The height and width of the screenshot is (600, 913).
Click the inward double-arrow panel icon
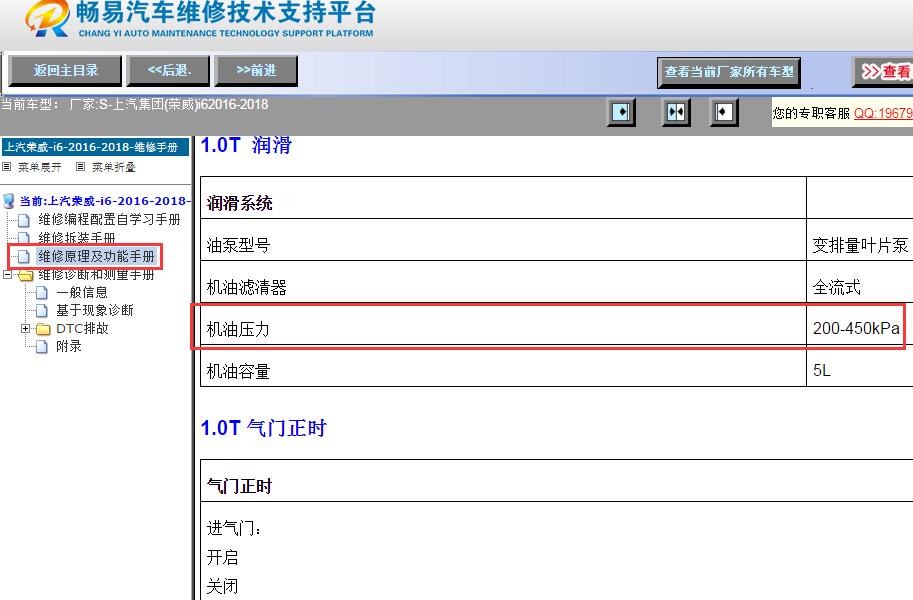676,112
